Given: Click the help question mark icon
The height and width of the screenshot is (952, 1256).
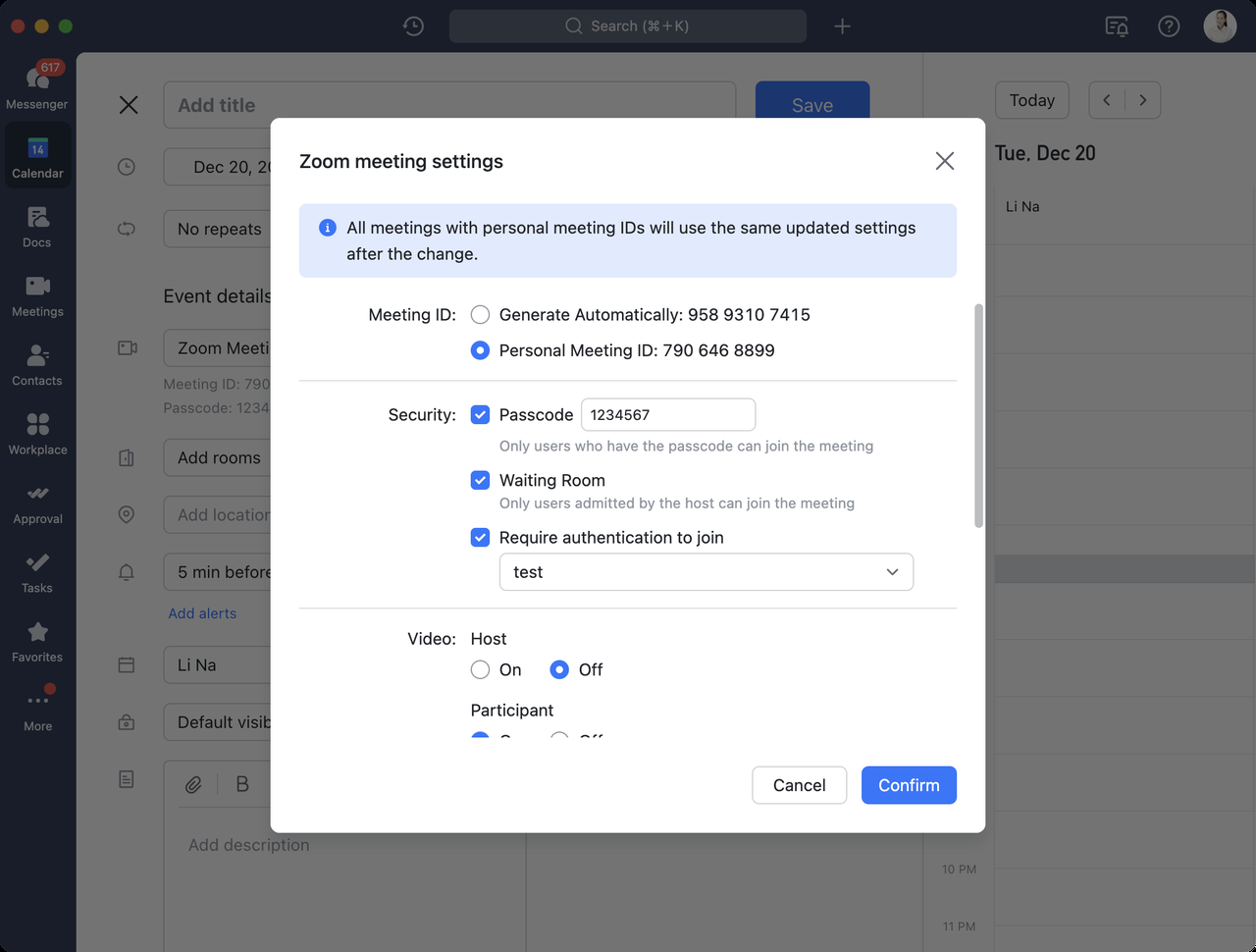Looking at the screenshot, I should pos(1169,26).
